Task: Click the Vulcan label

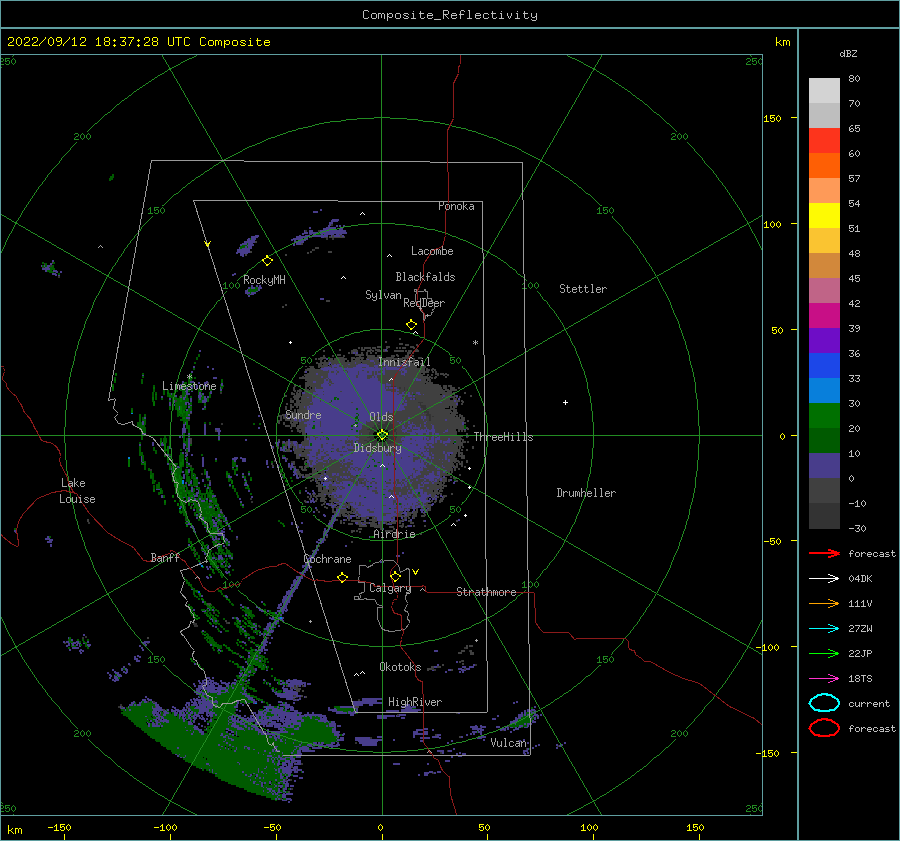Action: tap(509, 742)
